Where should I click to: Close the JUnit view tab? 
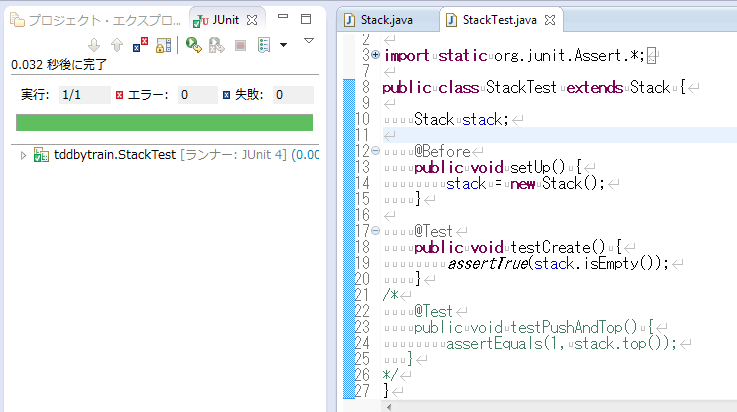coord(252,20)
